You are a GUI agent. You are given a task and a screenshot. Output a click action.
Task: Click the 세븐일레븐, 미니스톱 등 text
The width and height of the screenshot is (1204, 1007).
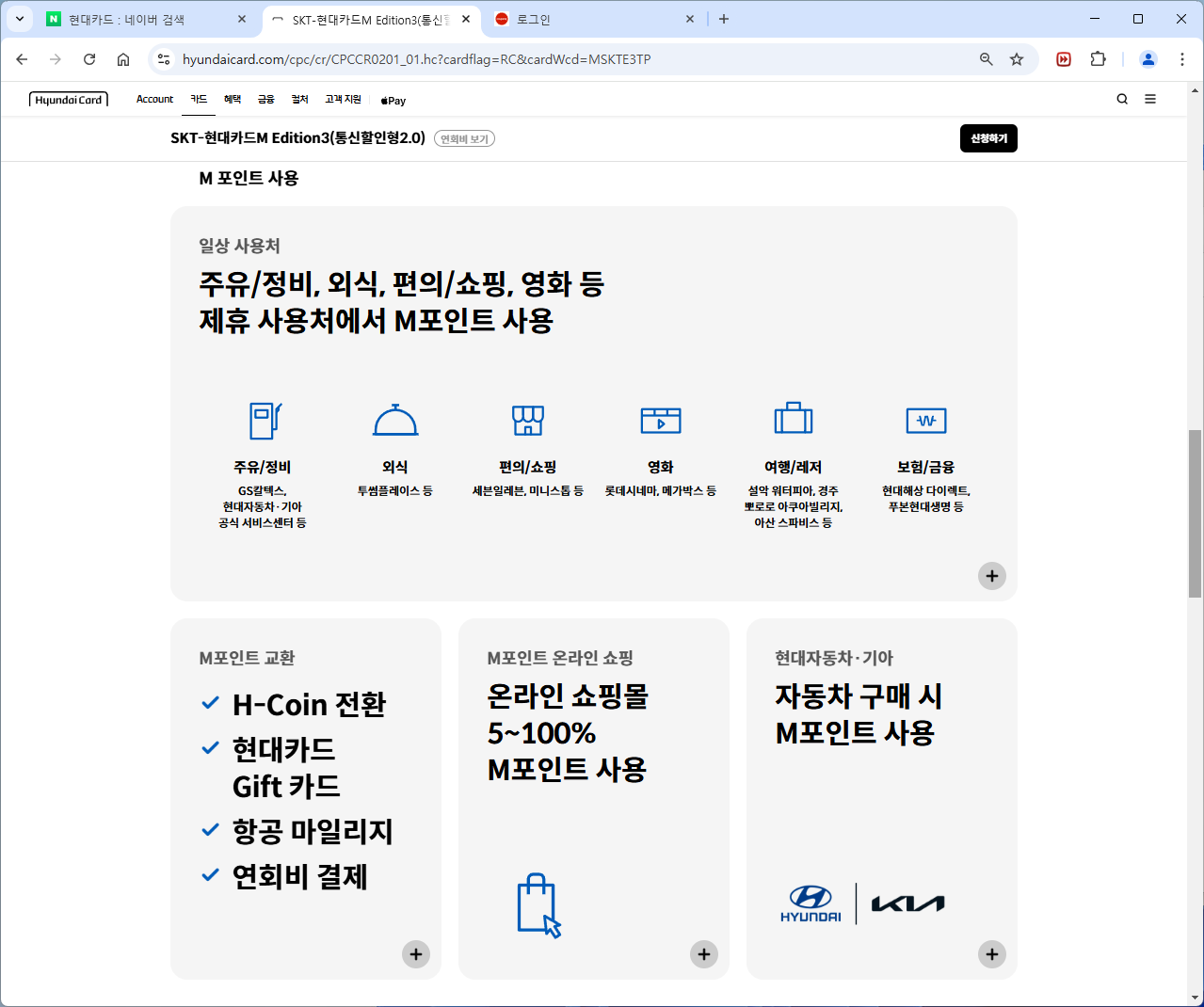coord(528,491)
